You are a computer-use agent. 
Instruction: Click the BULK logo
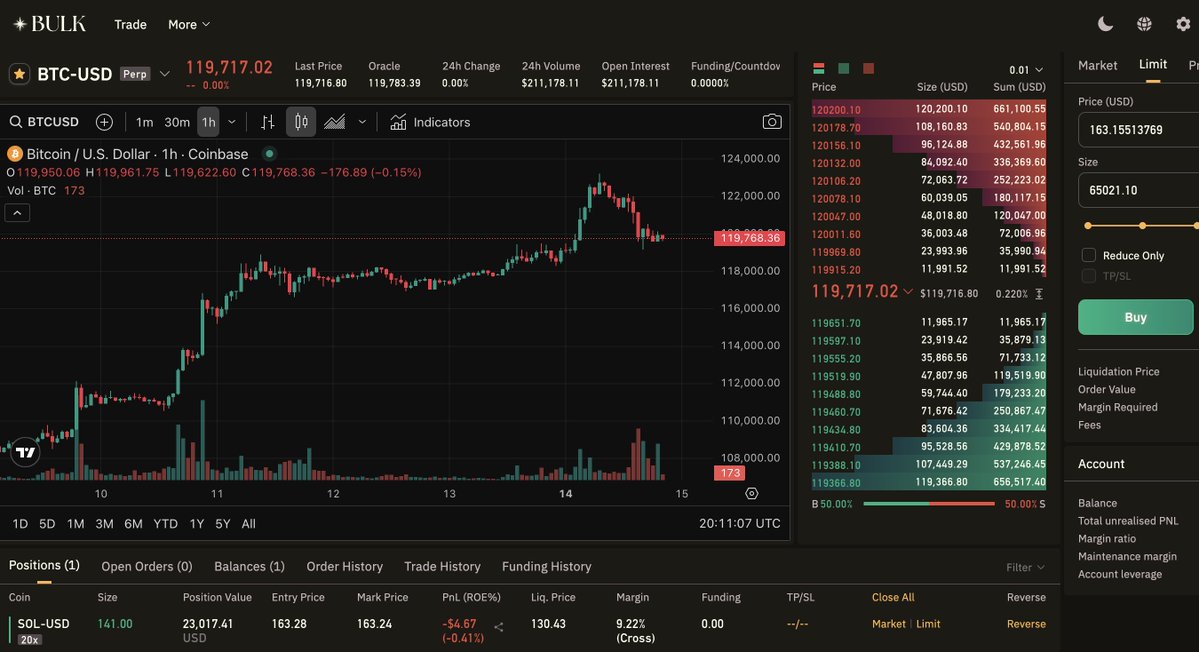tap(50, 24)
